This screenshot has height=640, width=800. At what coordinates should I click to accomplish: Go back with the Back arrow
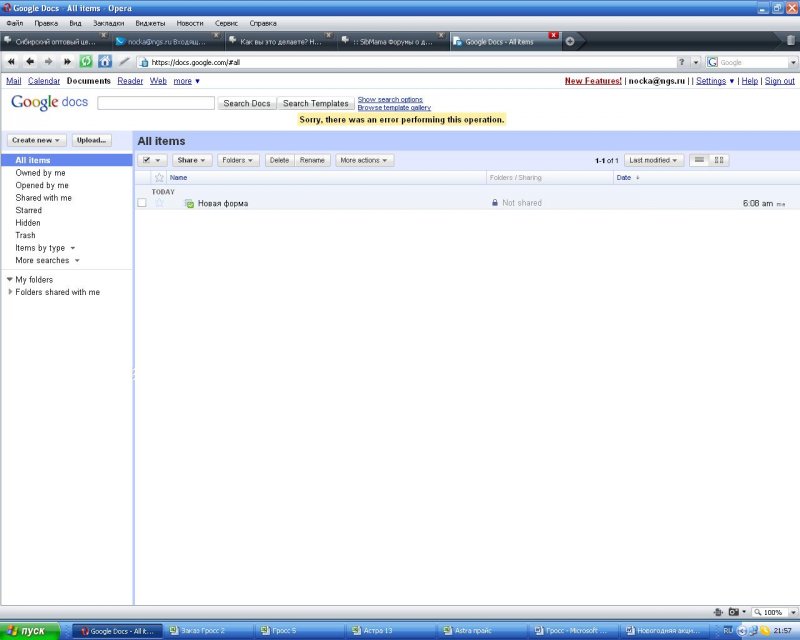(x=30, y=62)
